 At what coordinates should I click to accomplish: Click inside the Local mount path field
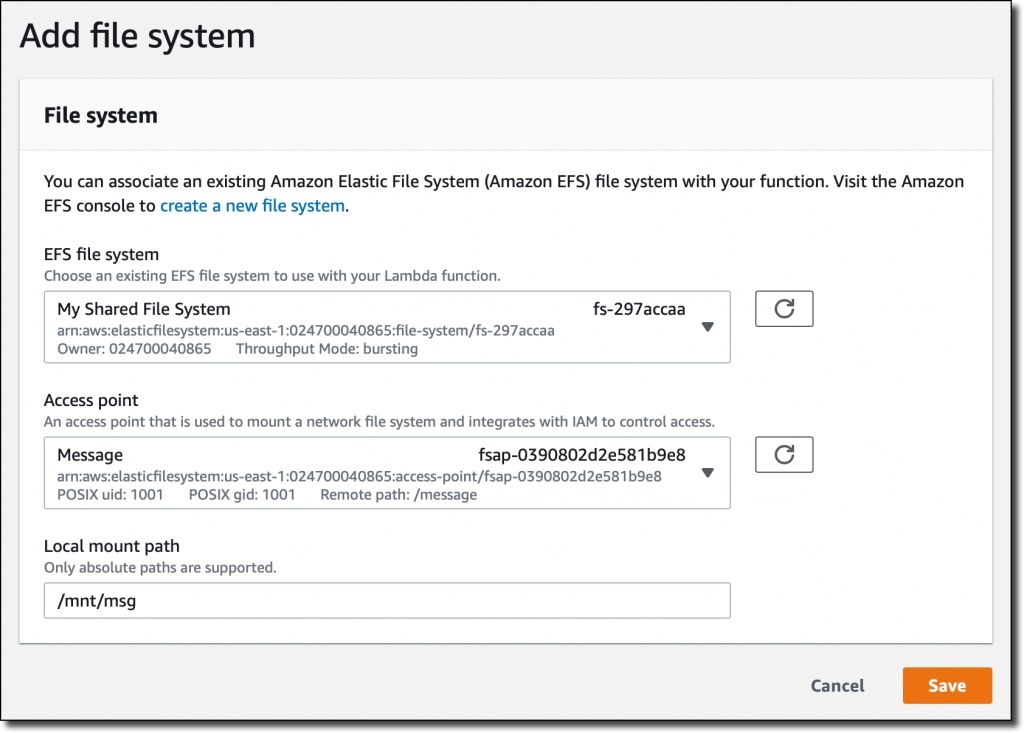[x=387, y=600]
